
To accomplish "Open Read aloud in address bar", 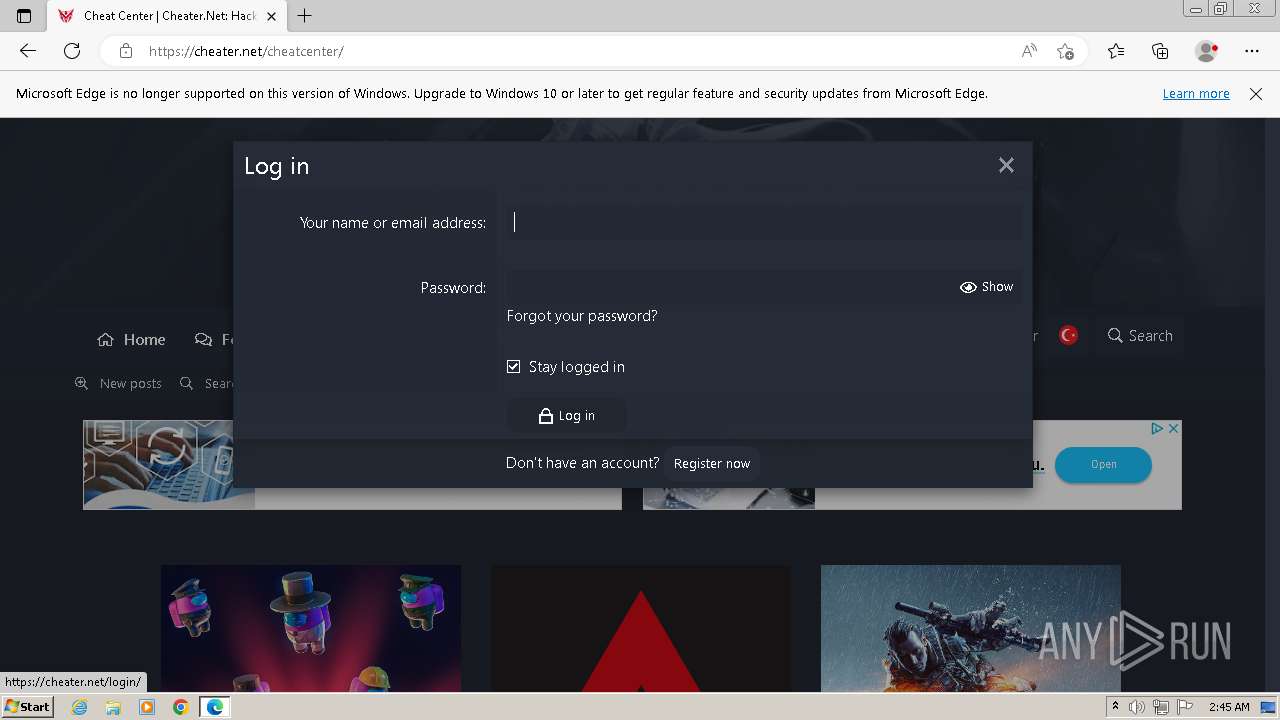I will point(1029,51).
